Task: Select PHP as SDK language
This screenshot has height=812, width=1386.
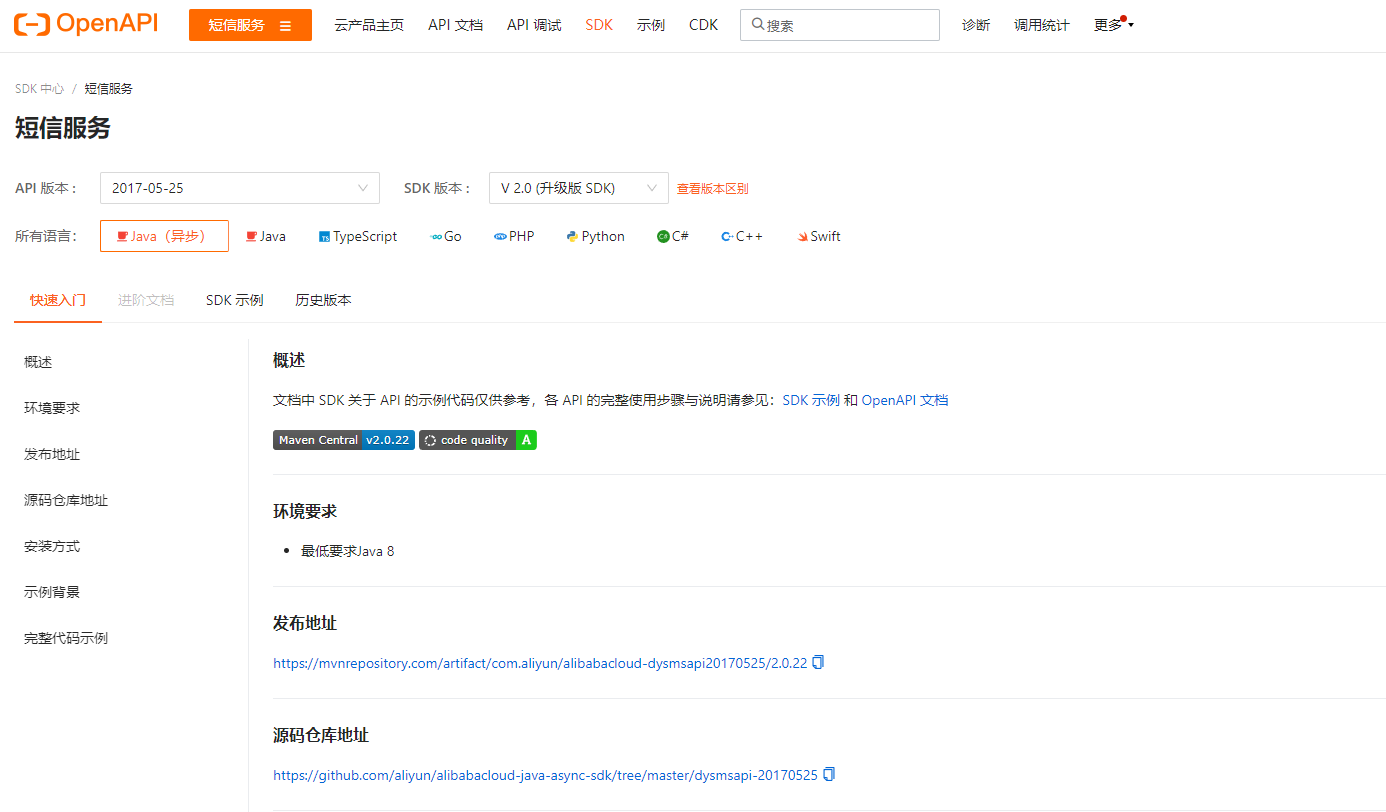Action: click(x=514, y=236)
